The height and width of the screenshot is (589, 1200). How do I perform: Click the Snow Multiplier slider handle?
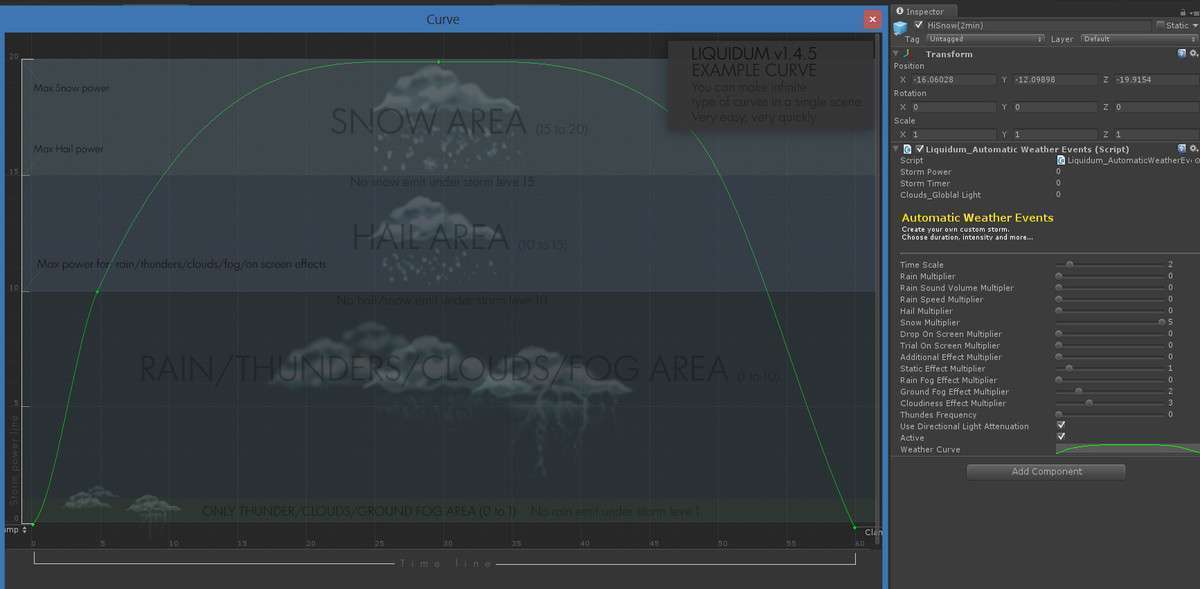pyautogui.click(x=1160, y=322)
